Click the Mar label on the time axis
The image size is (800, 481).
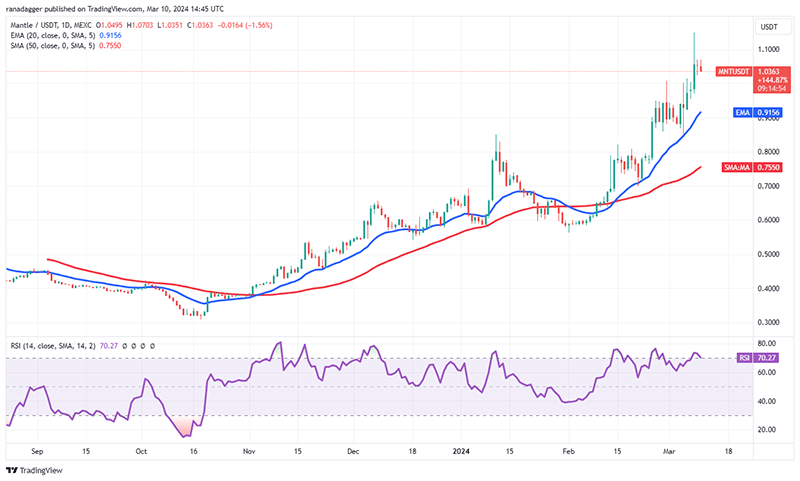[669, 451]
